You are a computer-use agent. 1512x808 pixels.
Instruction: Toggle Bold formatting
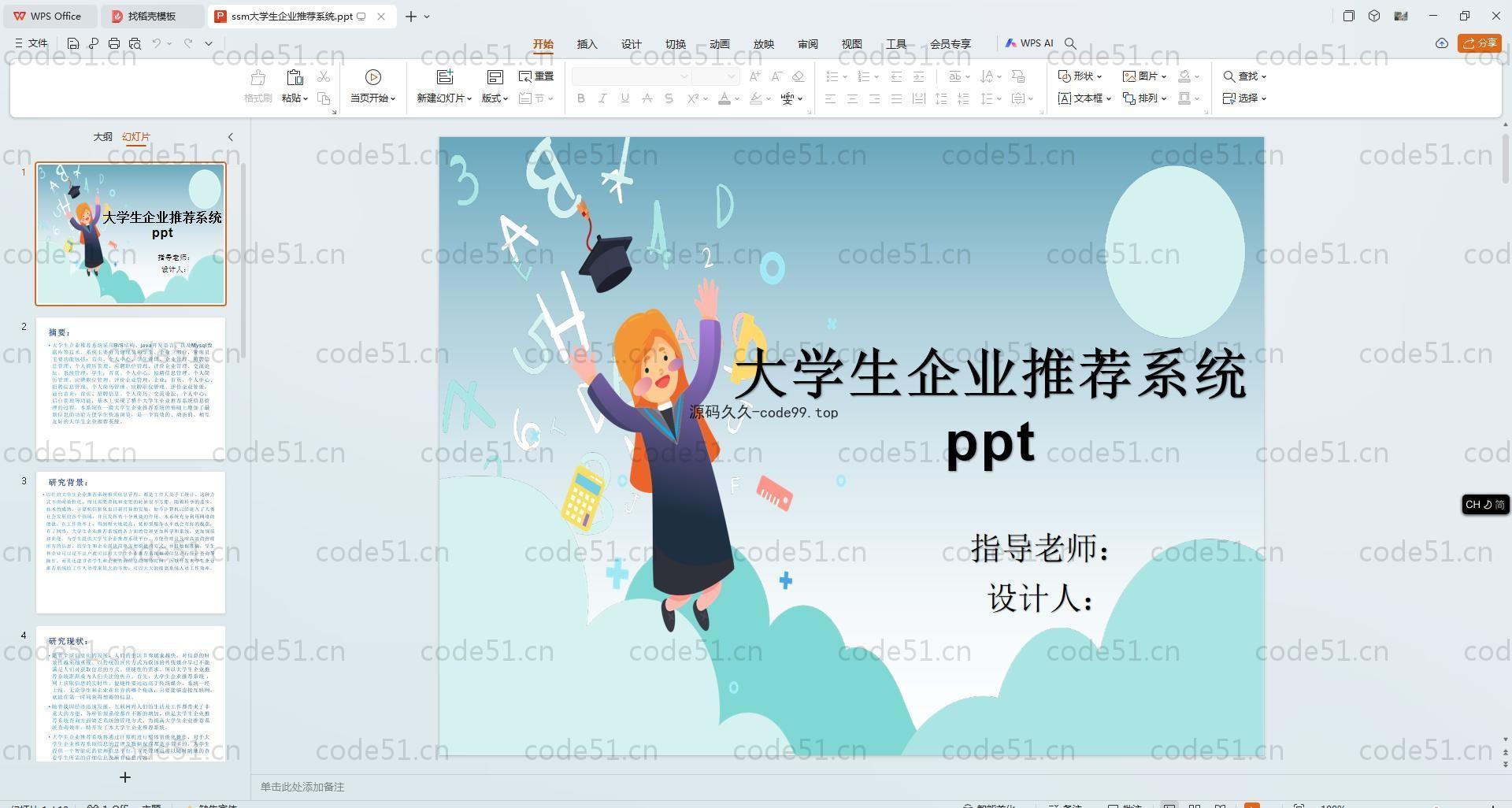click(581, 98)
